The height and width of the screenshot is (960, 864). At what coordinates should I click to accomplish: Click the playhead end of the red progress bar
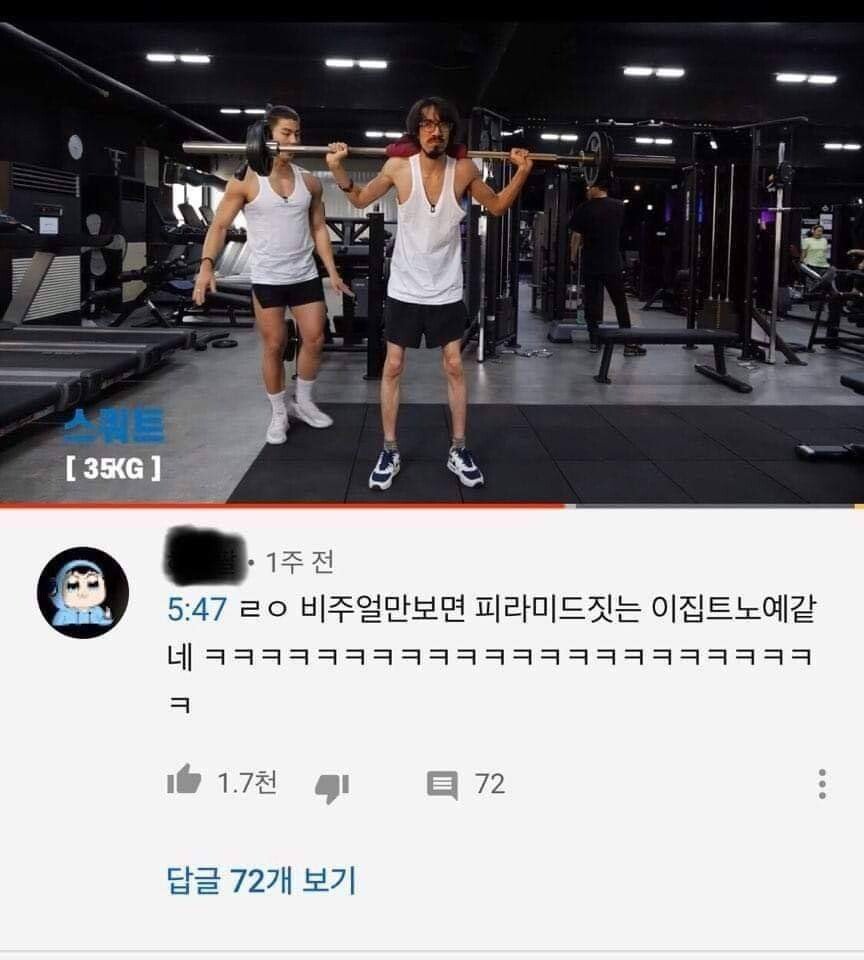point(565,506)
